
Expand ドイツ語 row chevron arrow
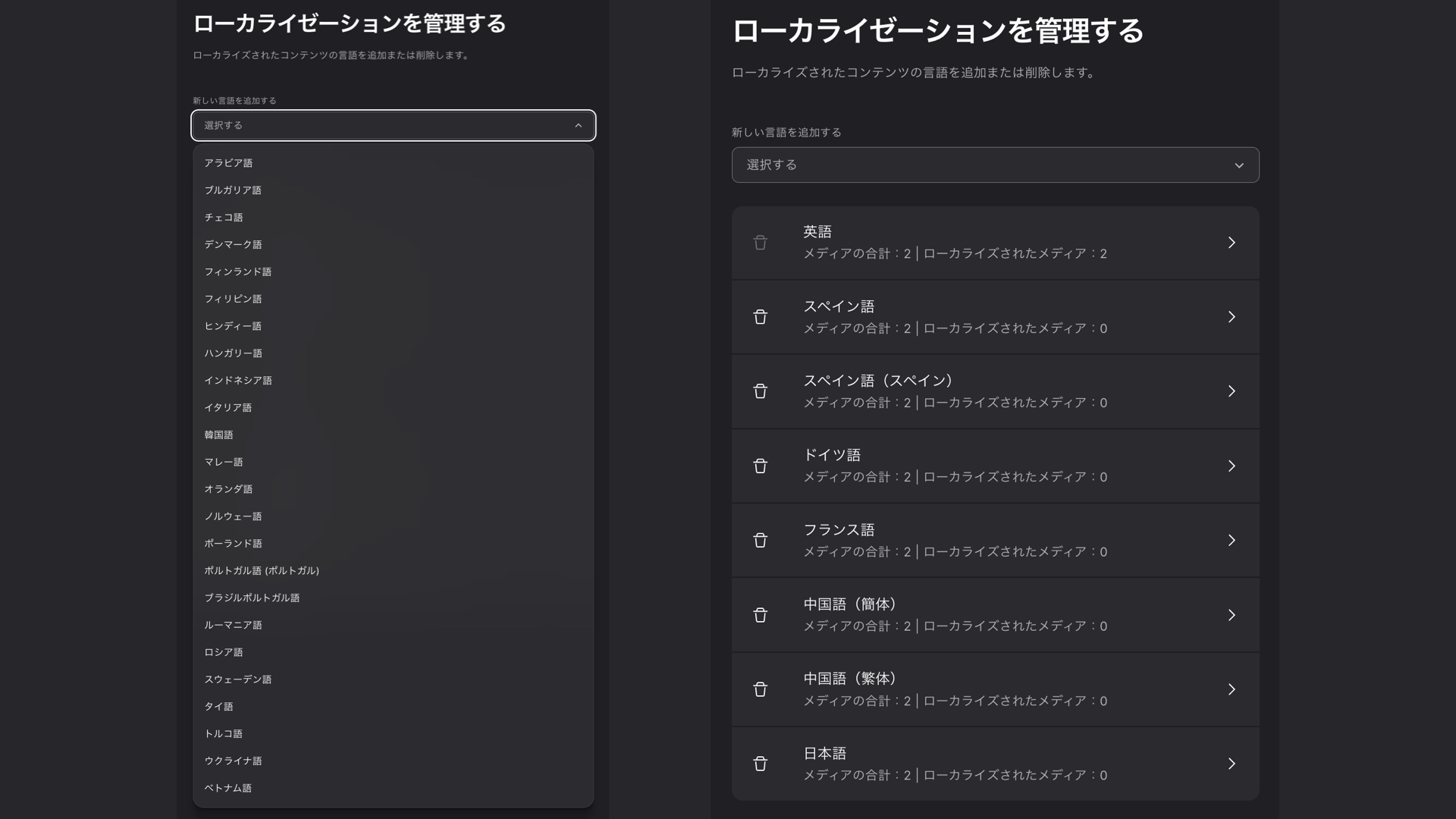point(1232,466)
